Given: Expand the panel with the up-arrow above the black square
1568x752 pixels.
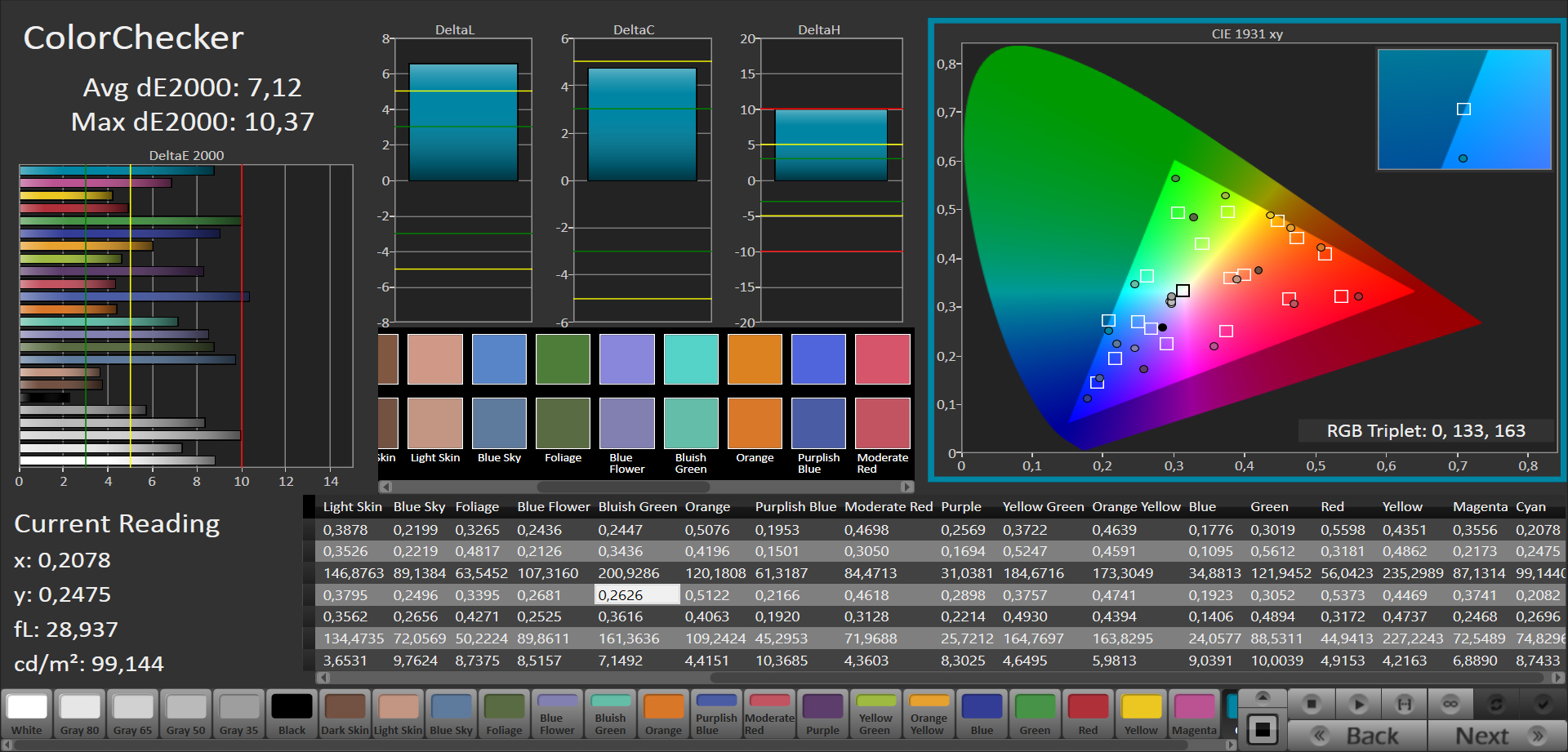Looking at the screenshot, I should [x=1263, y=696].
